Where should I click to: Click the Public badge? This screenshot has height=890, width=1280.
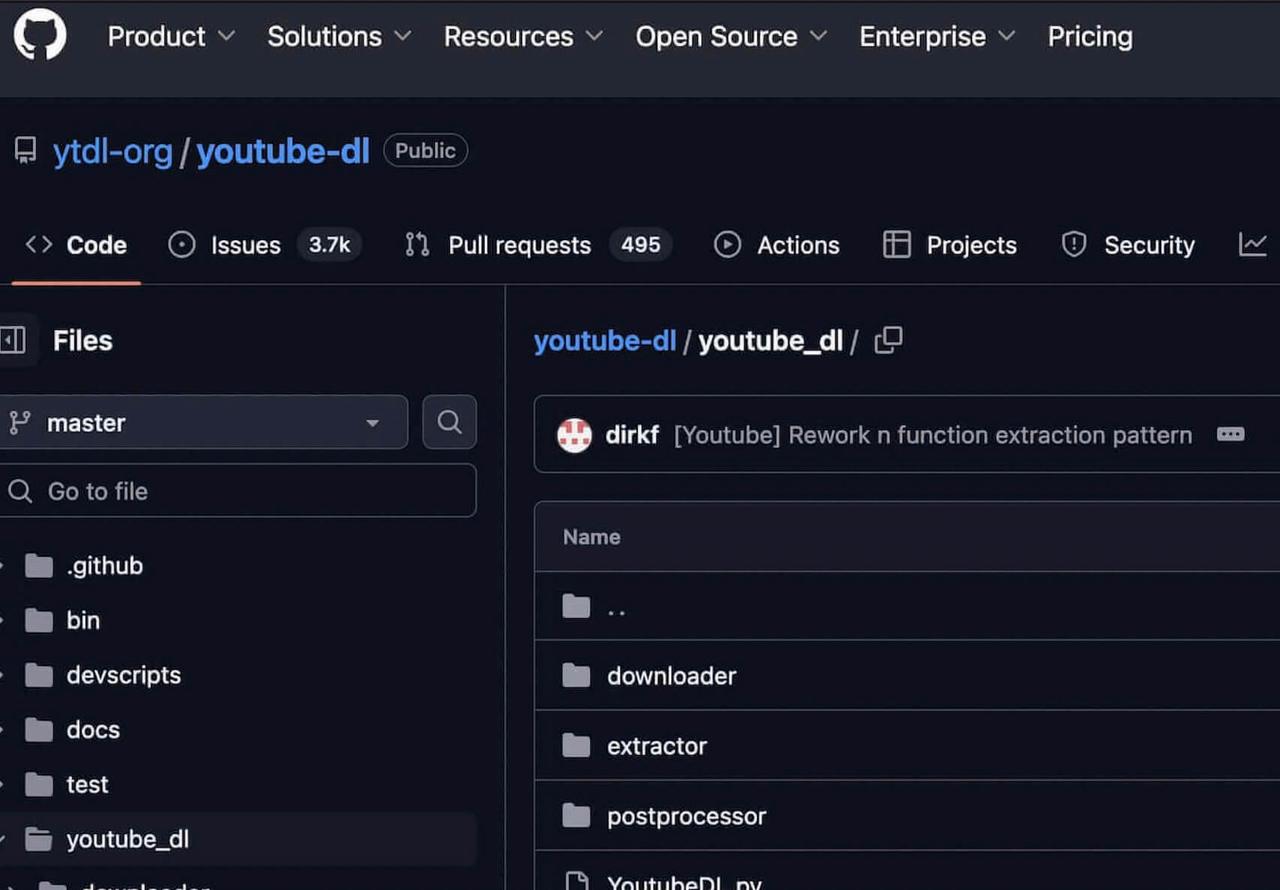(425, 151)
